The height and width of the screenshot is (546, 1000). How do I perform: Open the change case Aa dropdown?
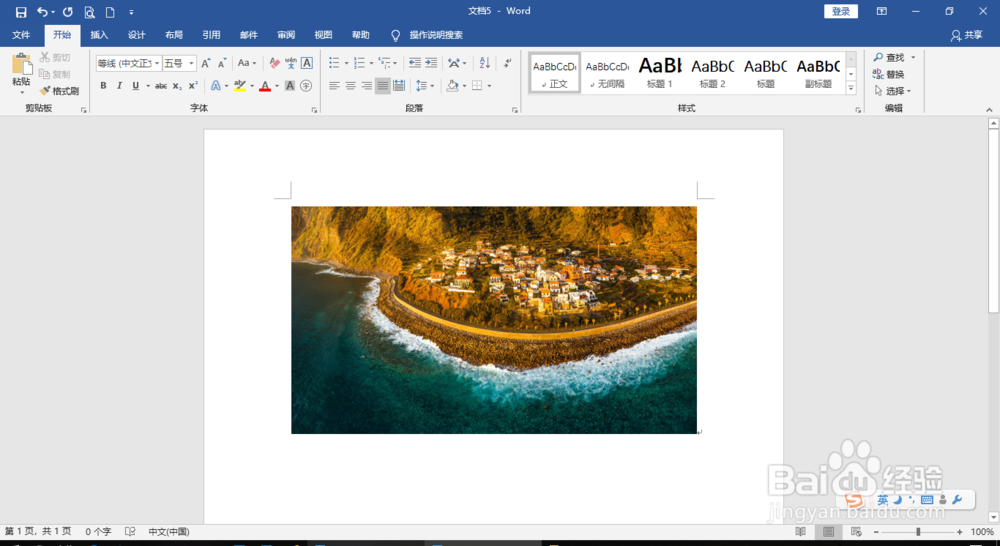point(247,63)
